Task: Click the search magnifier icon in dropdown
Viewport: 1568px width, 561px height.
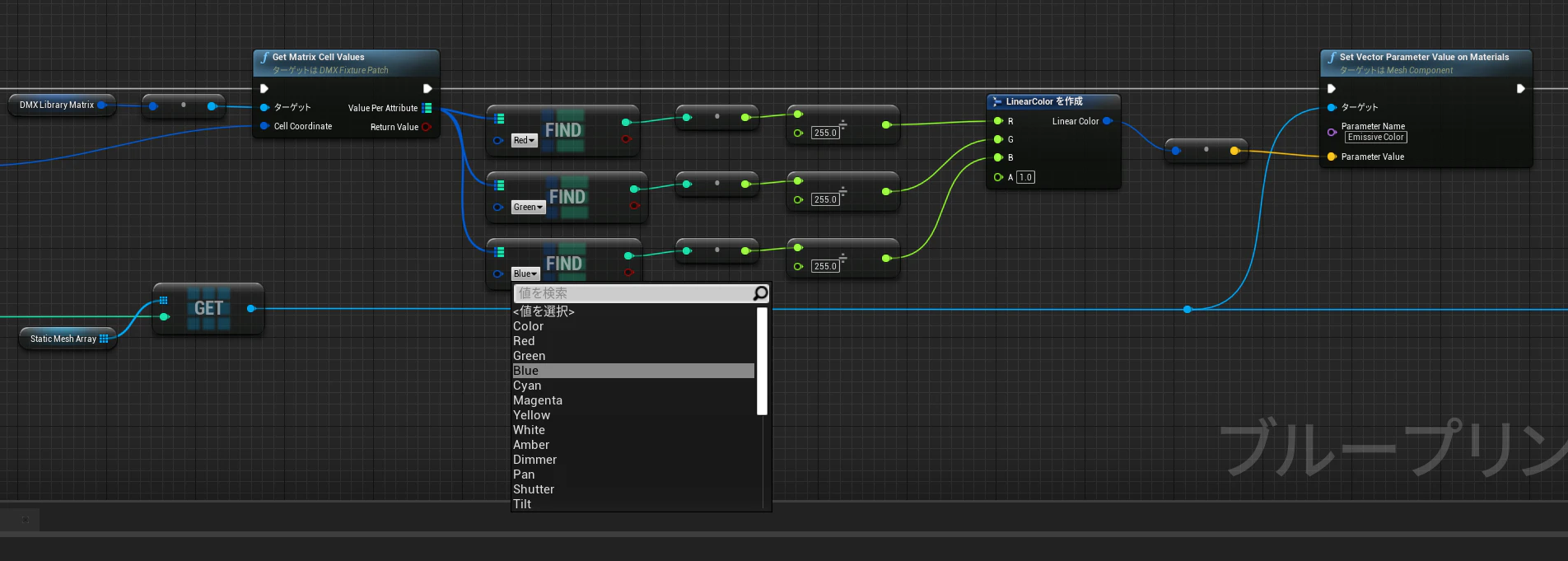Action: [760, 293]
